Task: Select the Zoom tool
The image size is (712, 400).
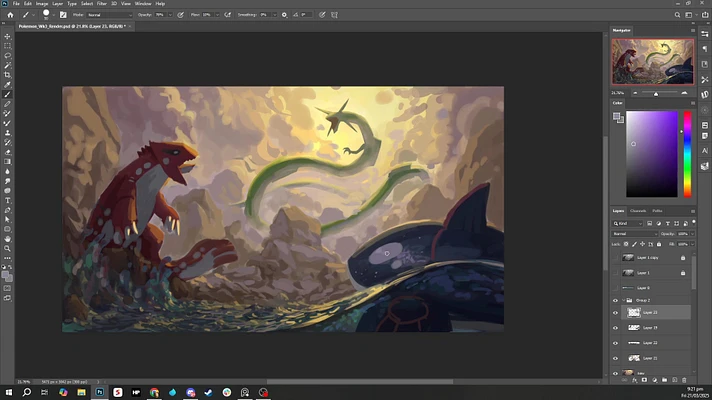Action: click(x=7, y=249)
